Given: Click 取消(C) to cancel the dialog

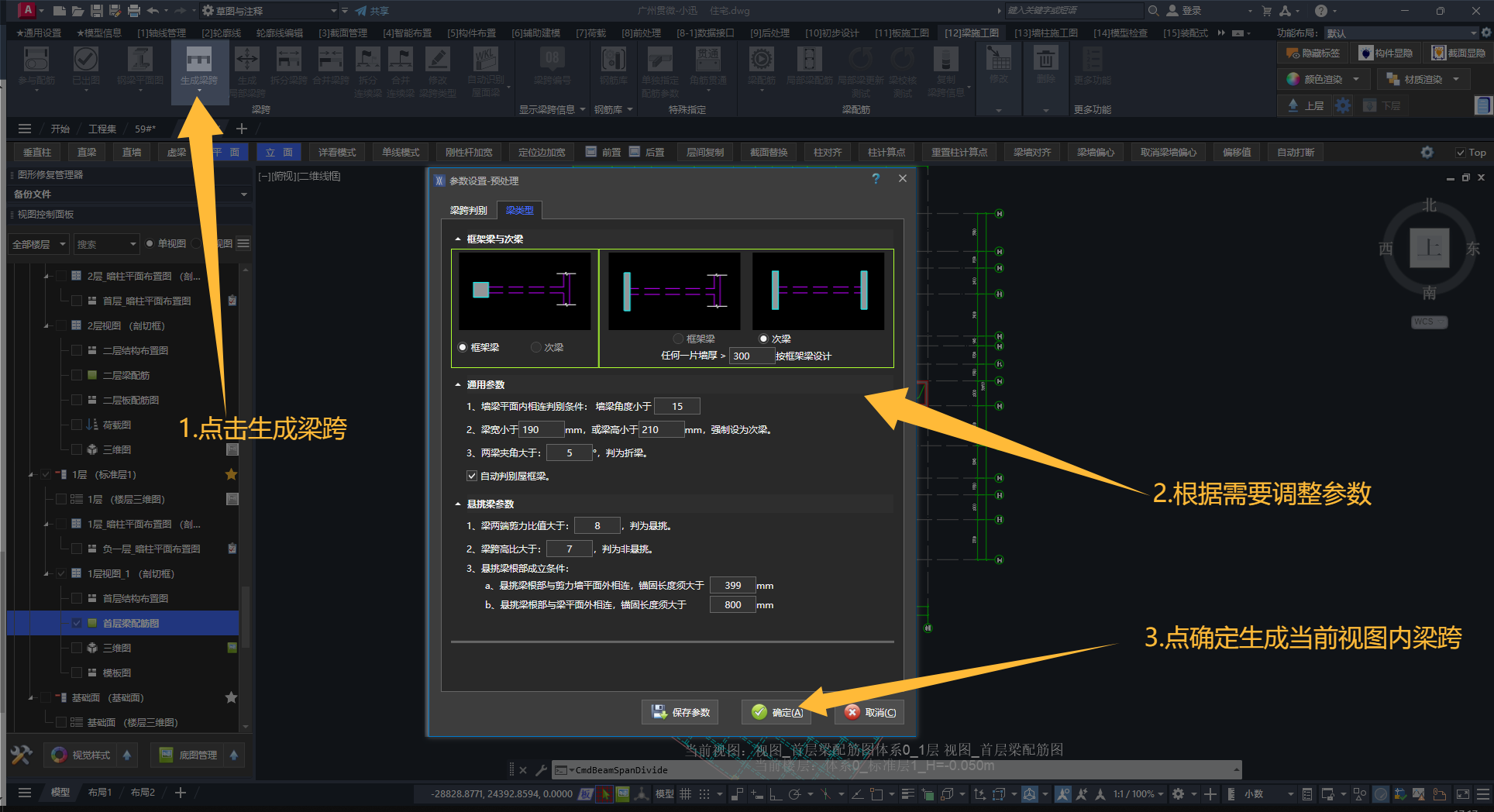Looking at the screenshot, I should (x=870, y=712).
